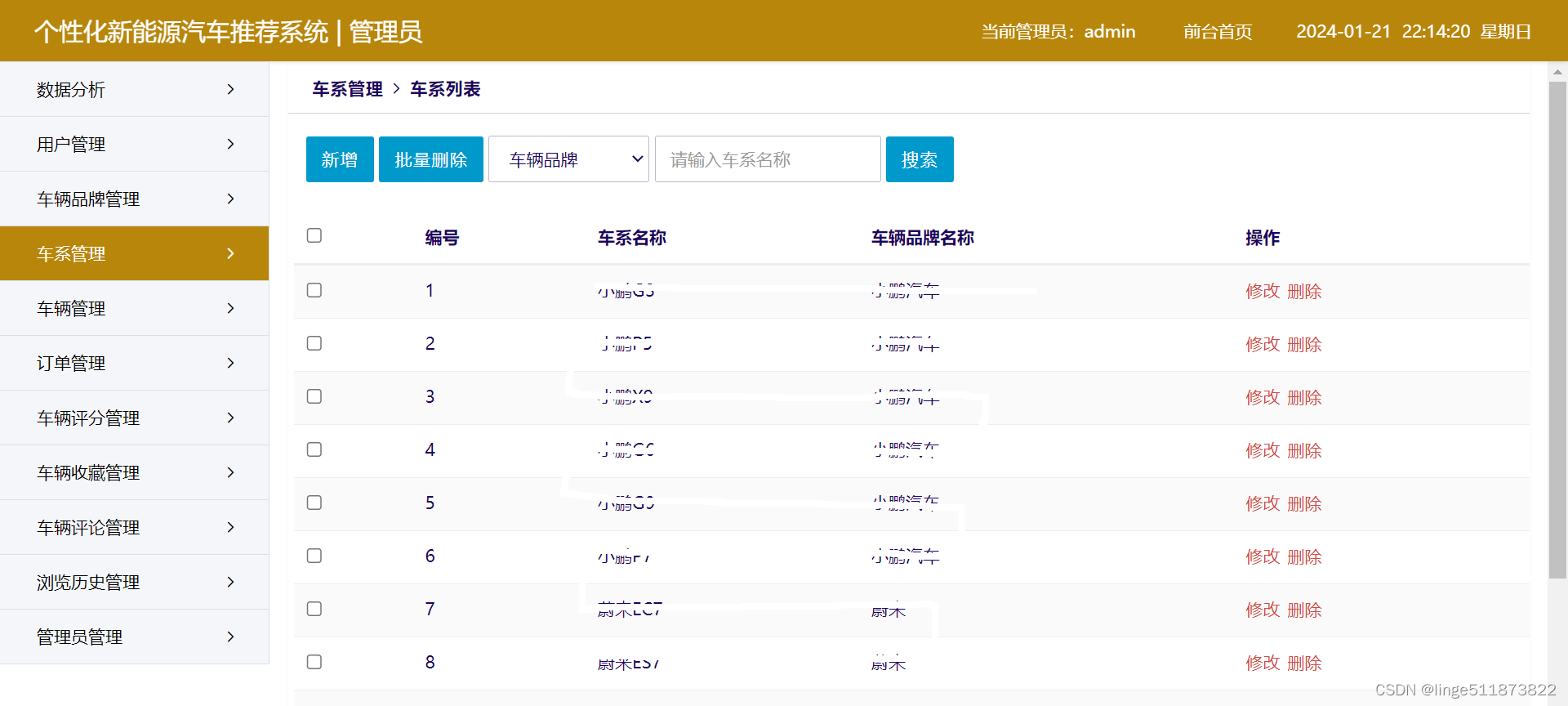Screen dimensions: 1568x706
Task: Click 删除 for row 3
Action: (1304, 397)
